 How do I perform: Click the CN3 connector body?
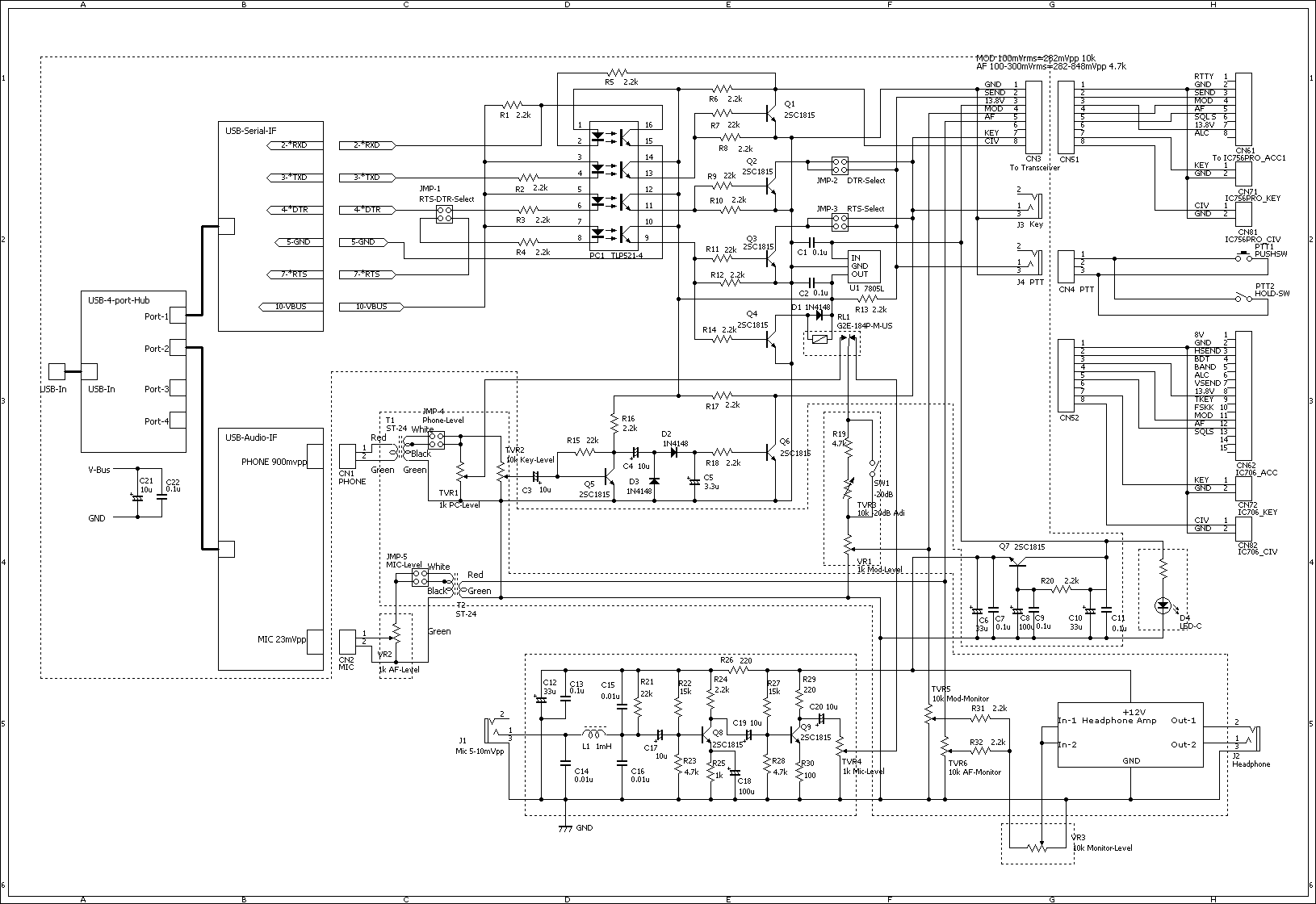point(1033,117)
